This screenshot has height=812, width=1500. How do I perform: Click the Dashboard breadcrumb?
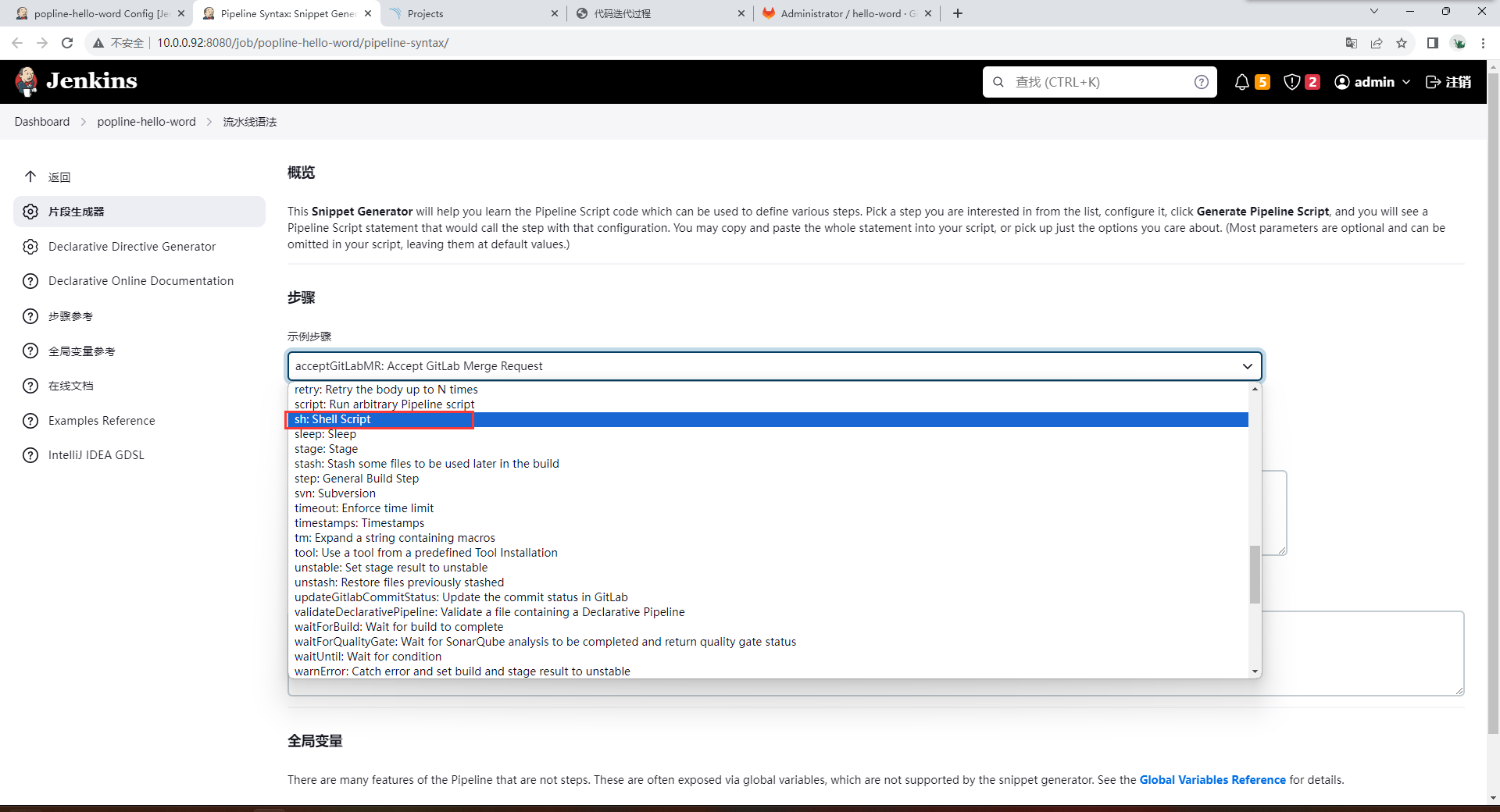42,122
